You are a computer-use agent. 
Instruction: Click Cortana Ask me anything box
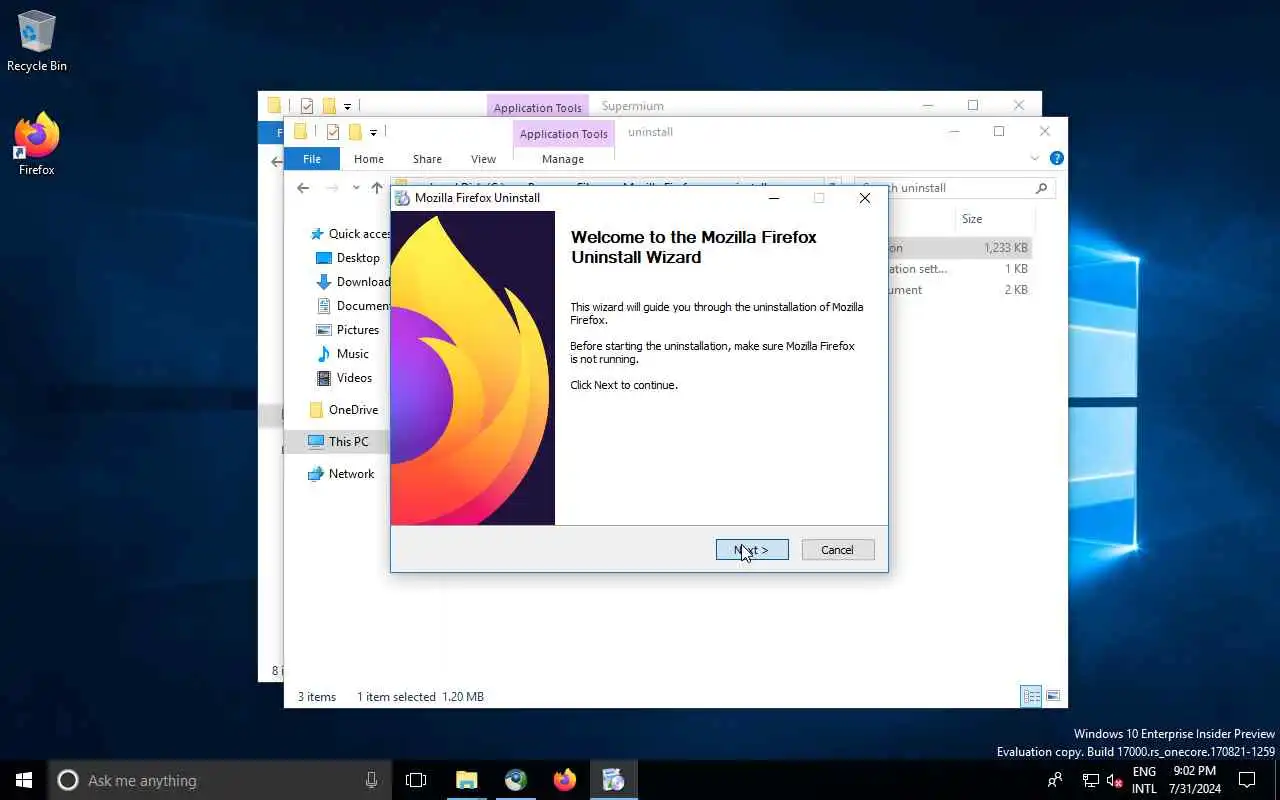(220, 780)
